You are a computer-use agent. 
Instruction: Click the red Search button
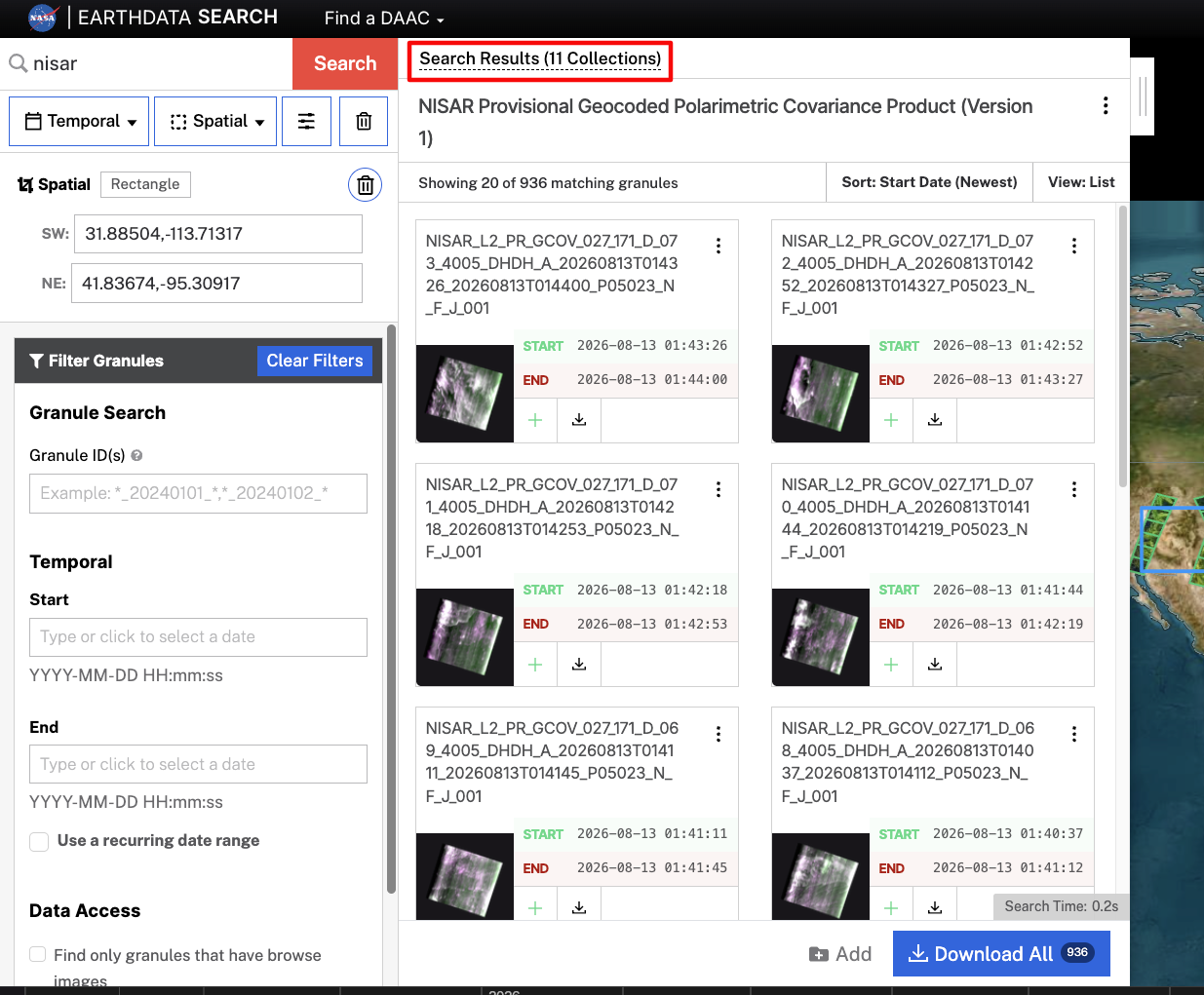[x=345, y=63]
